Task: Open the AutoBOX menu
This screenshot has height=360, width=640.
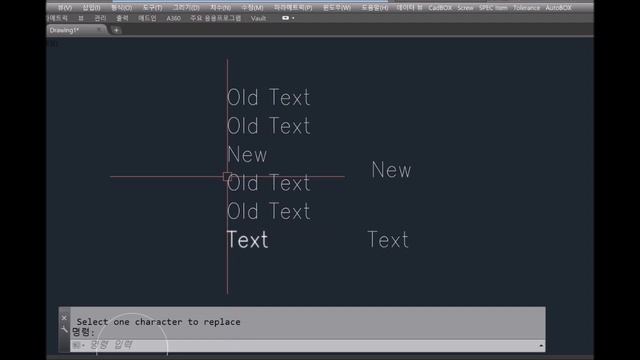Action: [x=558, y=8]
